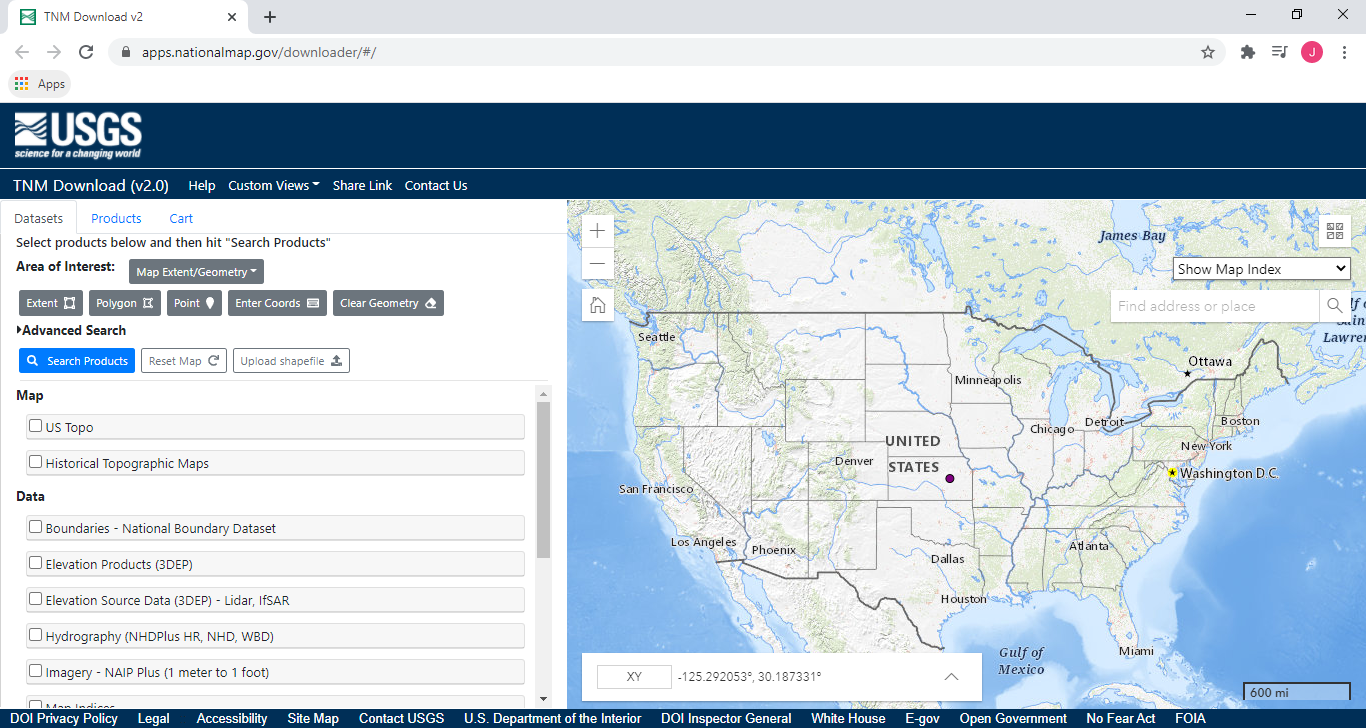The width and height of the screenshot is (1366, 728).
Task: Open DOI Privacy Policy link
Action: (x=64, y=718)
